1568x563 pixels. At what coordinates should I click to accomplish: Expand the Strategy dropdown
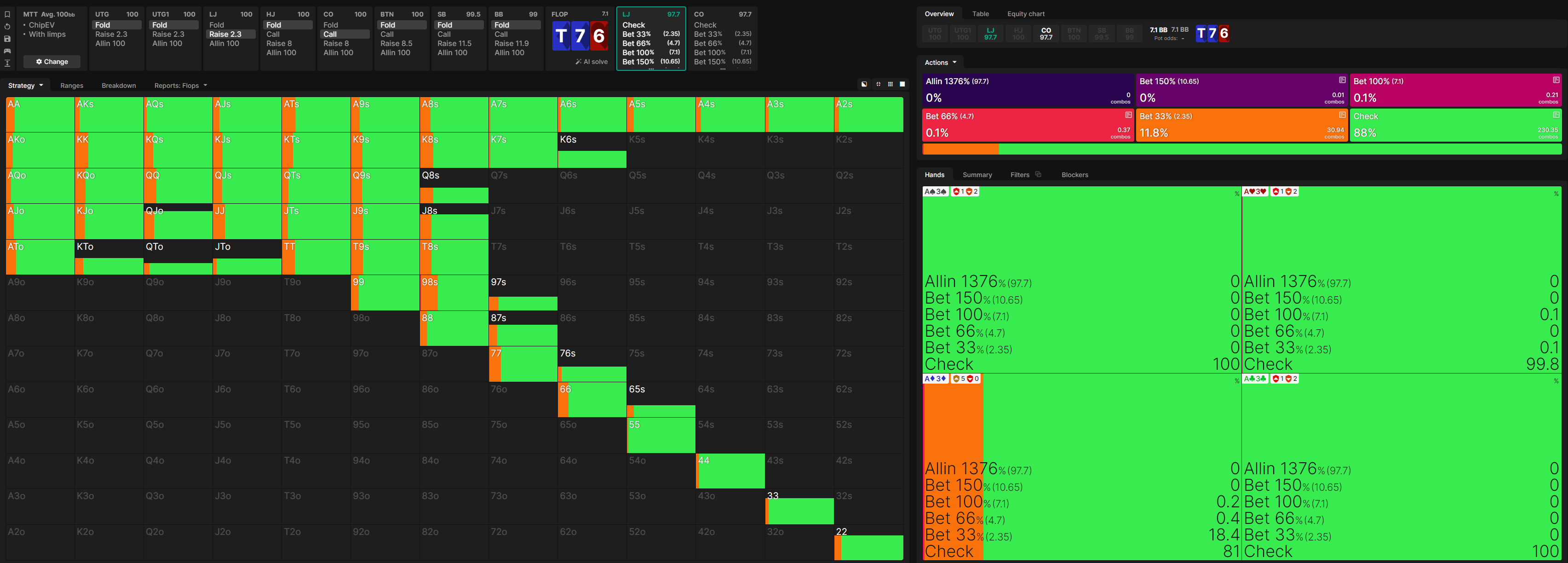[x=25, y=85]
